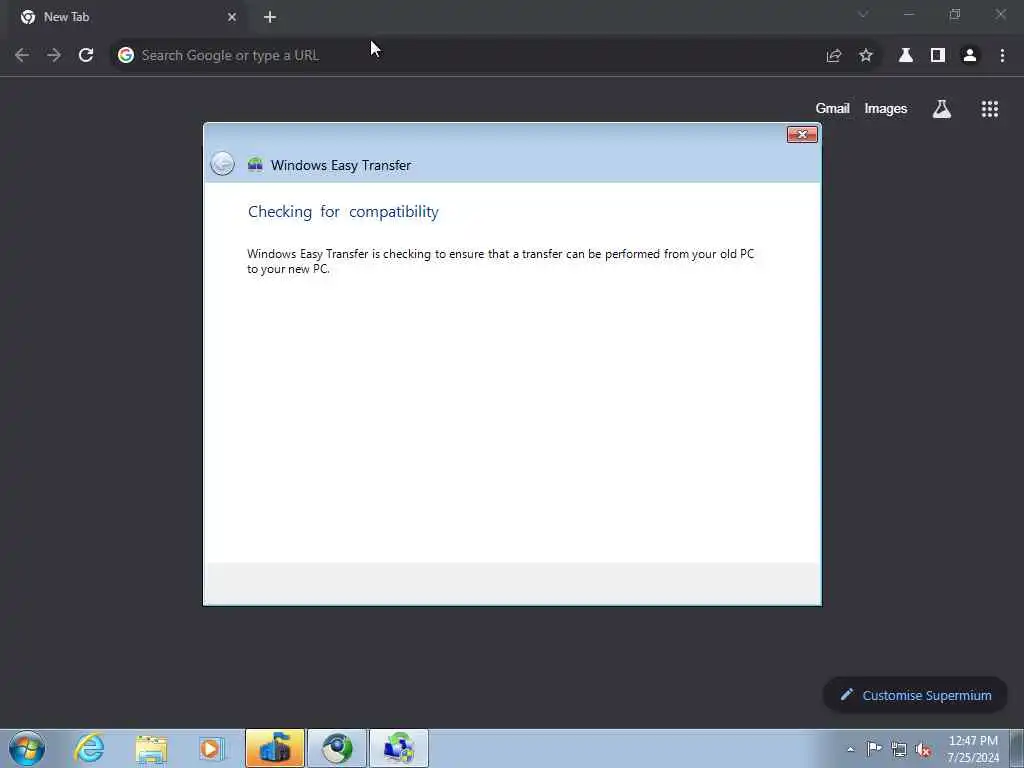This screenshot has width=1024, height=768.
Task: Close the Windows Easy Transfer dialog
Action: [x=802, y=135]
